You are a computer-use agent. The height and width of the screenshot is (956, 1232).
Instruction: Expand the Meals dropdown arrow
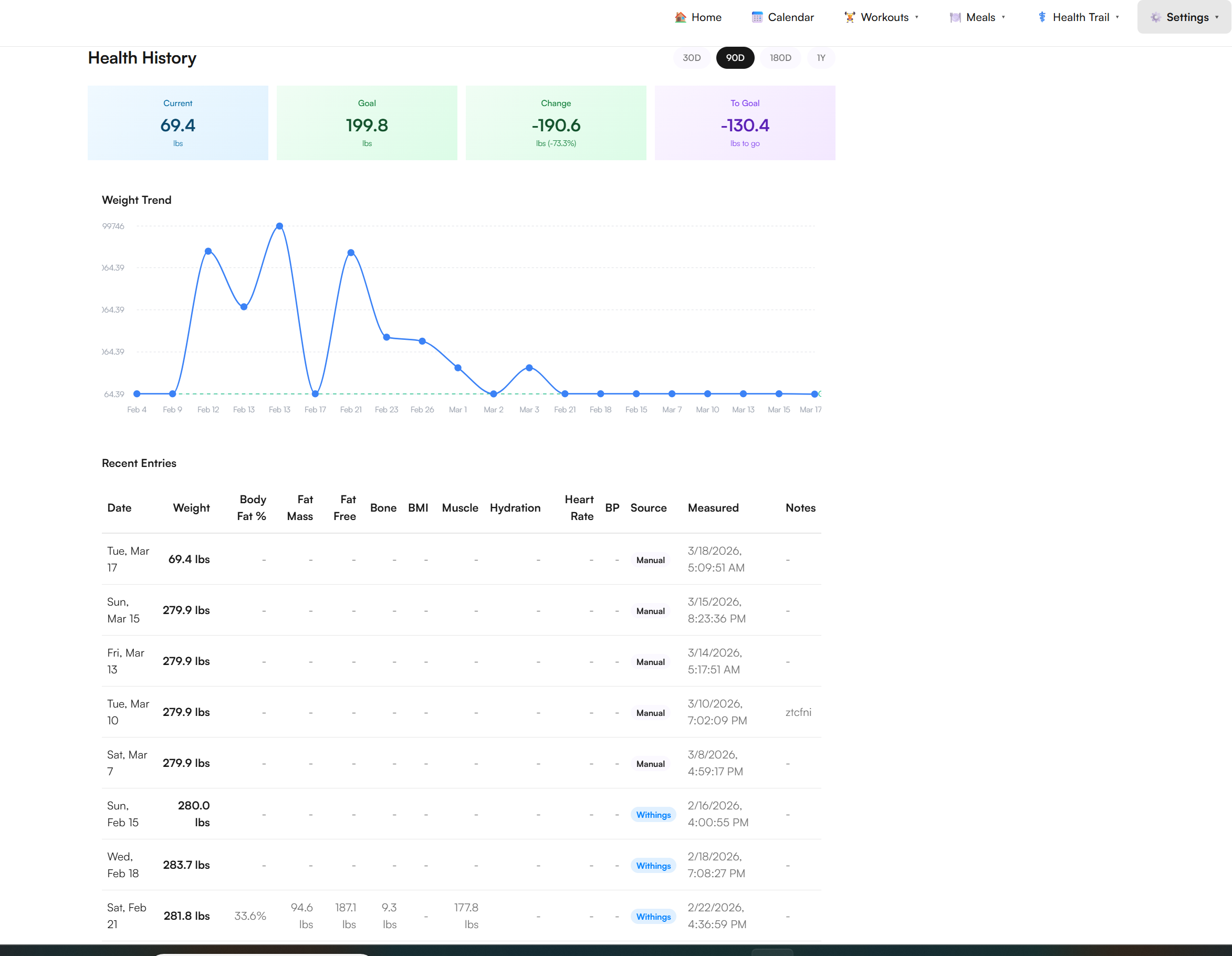[x=1003, y=17]
